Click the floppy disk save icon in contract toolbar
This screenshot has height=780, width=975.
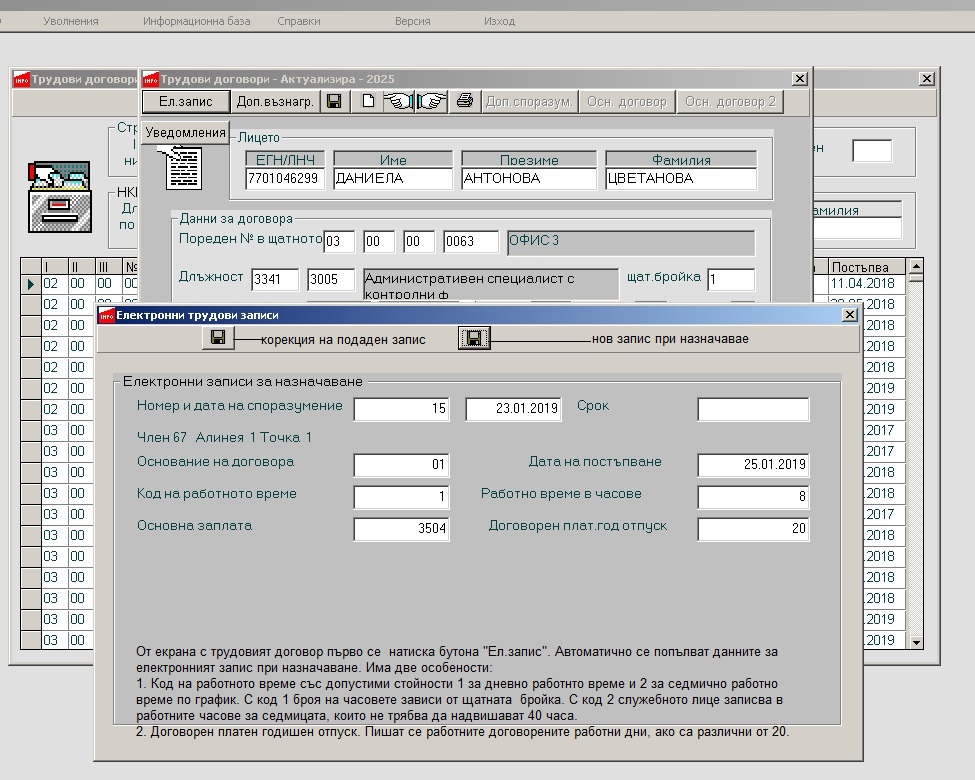[335, 101]
